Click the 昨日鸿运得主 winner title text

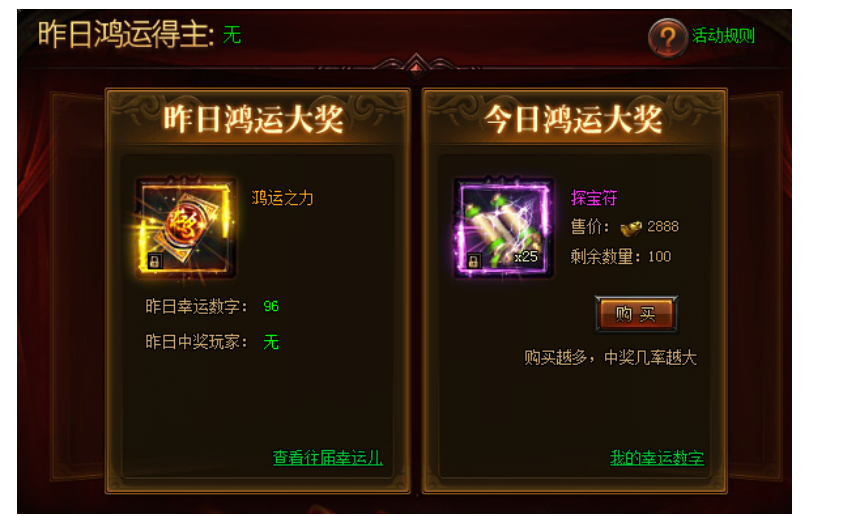pos(126,35)
